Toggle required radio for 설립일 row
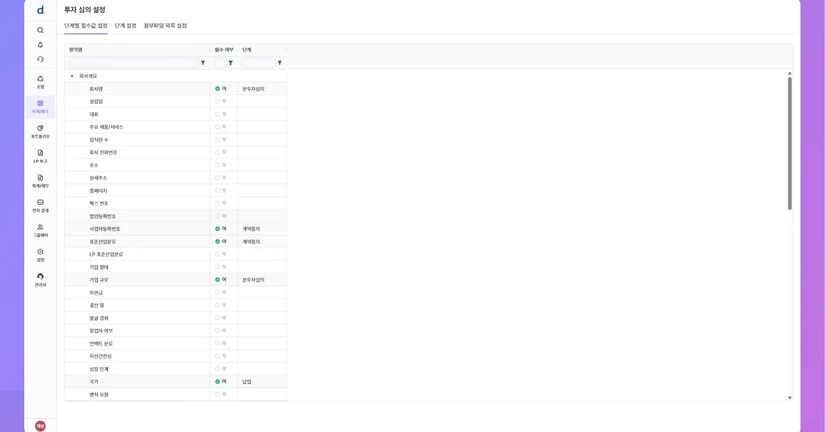 pyautogui.click(x=217, y=102)
